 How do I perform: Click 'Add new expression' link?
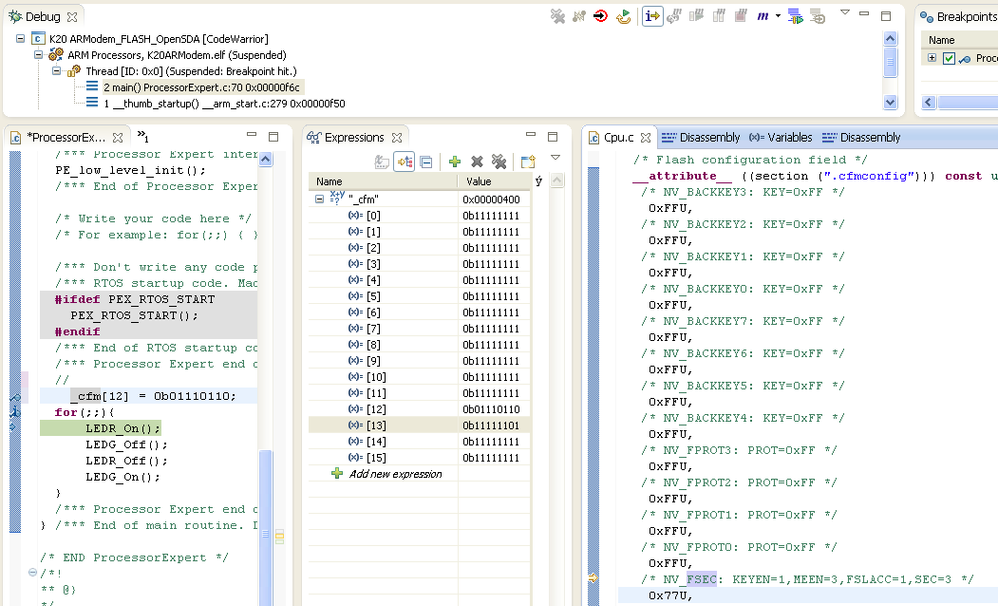click(x=394, y=474)
